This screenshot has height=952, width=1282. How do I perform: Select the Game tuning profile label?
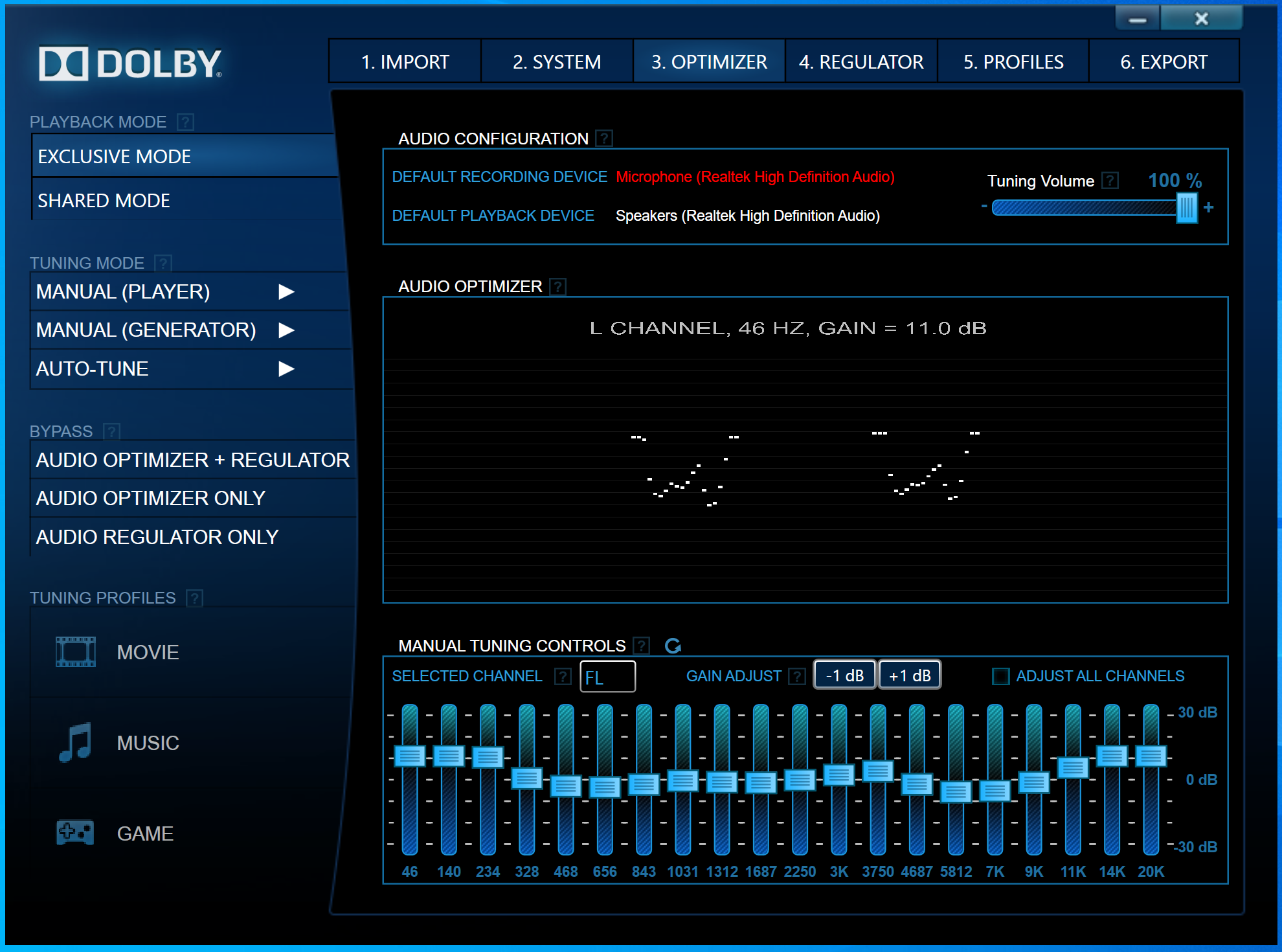tap(145, 833)
